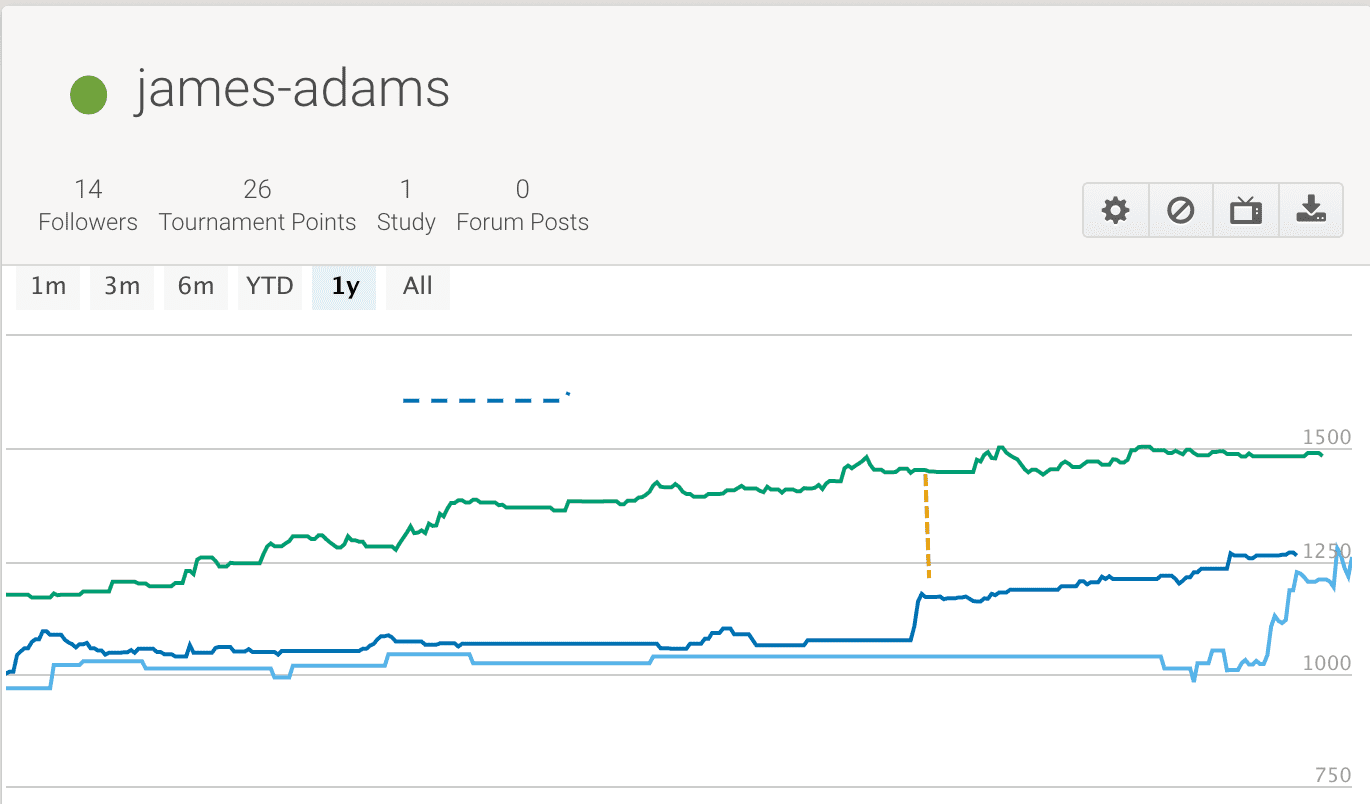Image resolution: width=1370 pixels, height=804 pixels.
Task: Show All-time rating history
Action: pyautogui.click(x=417, y=287)
